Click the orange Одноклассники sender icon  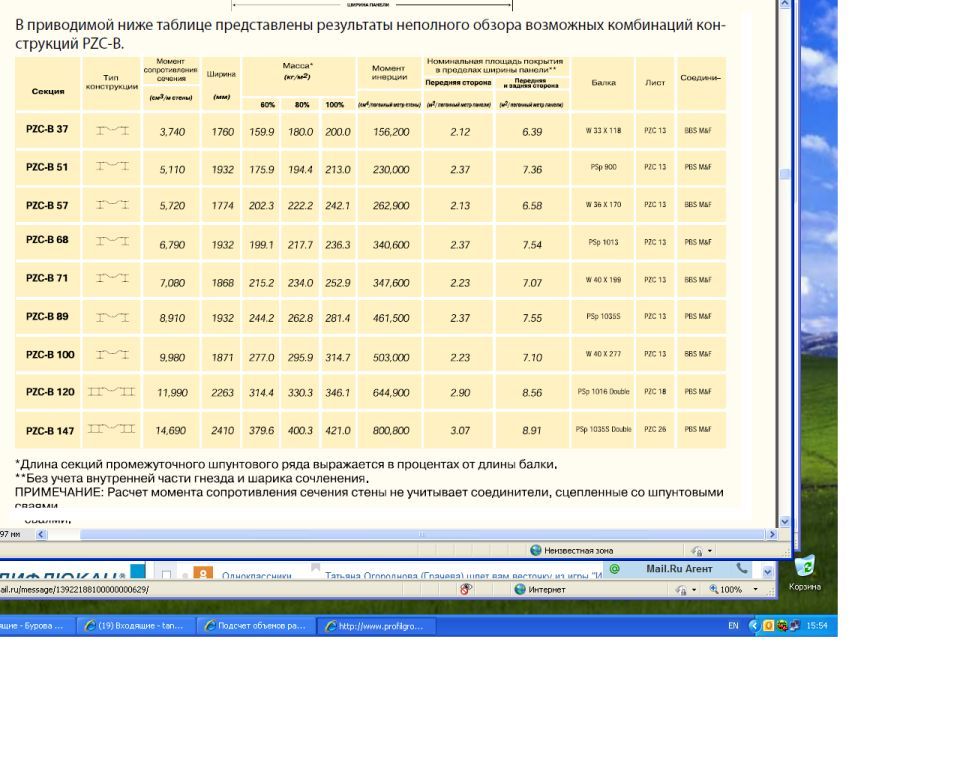click(203, 573)
